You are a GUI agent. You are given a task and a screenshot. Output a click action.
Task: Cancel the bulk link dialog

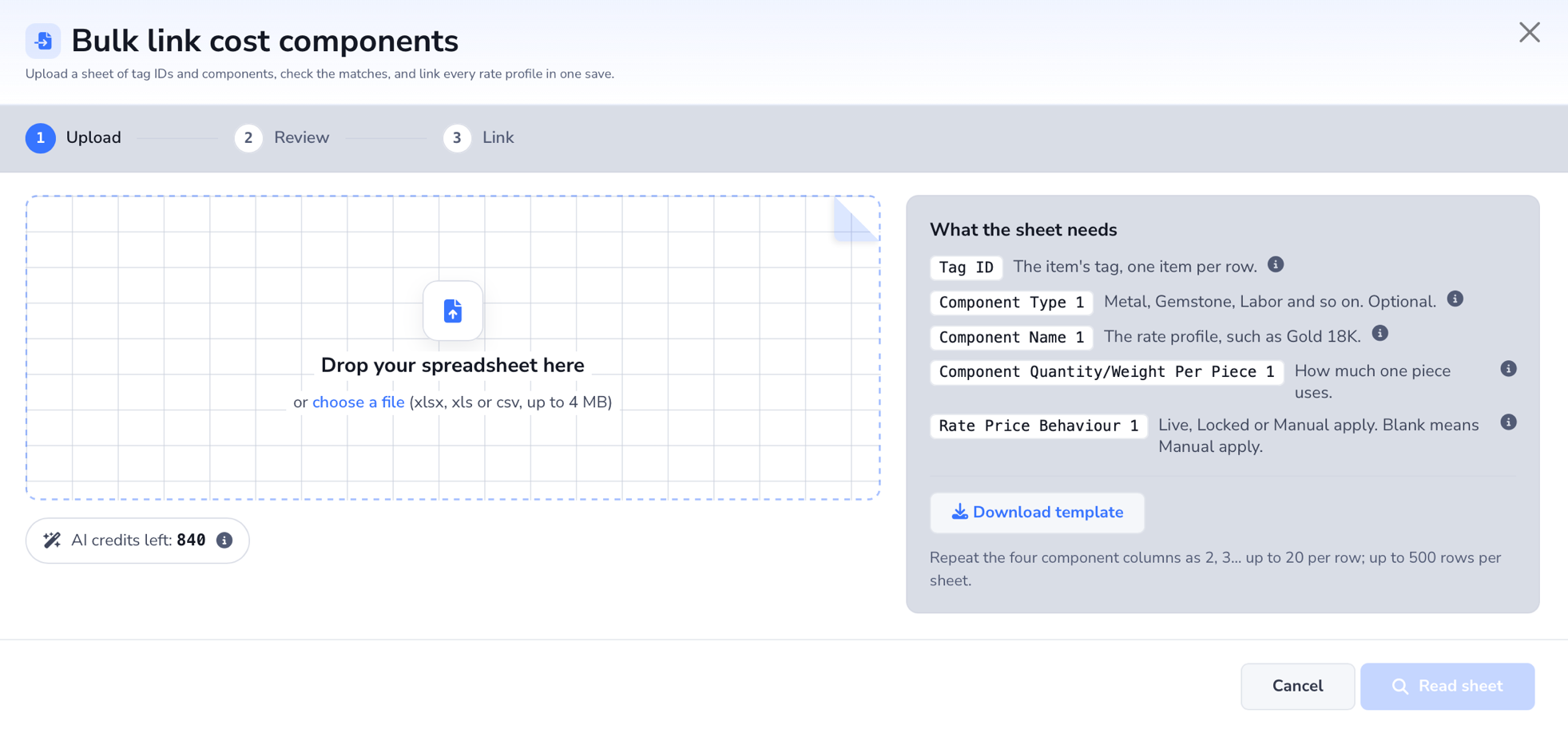pos(1297,686)
